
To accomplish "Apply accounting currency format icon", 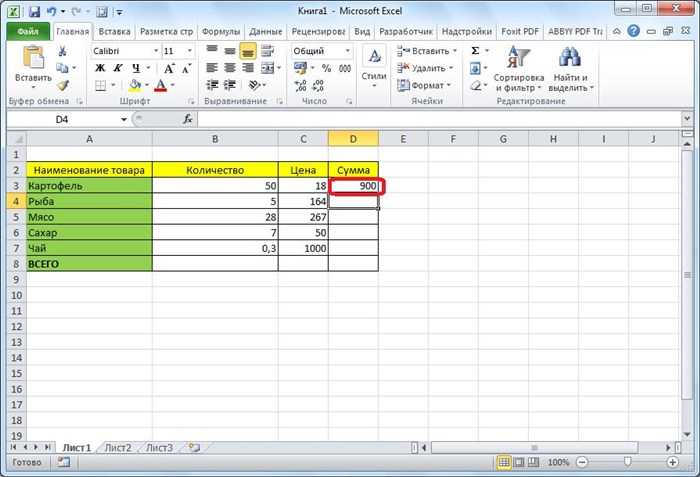I will [x=300, y=68].
